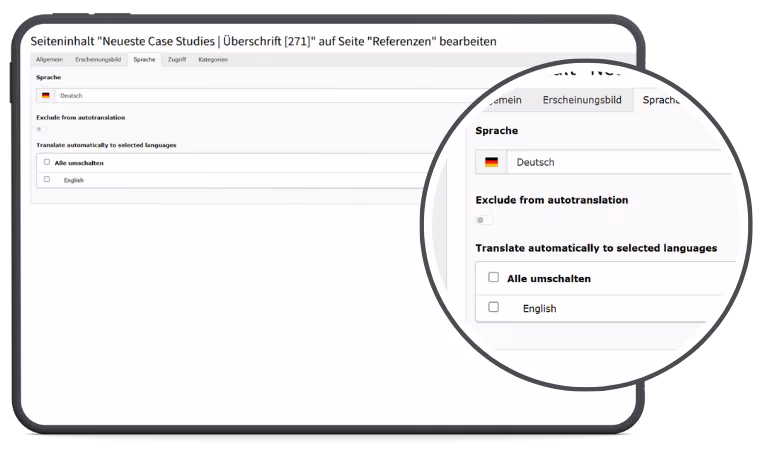Click the enlarged bold Sprache field label
Viewport: 760px width, 450px height.
pos(497,130)
